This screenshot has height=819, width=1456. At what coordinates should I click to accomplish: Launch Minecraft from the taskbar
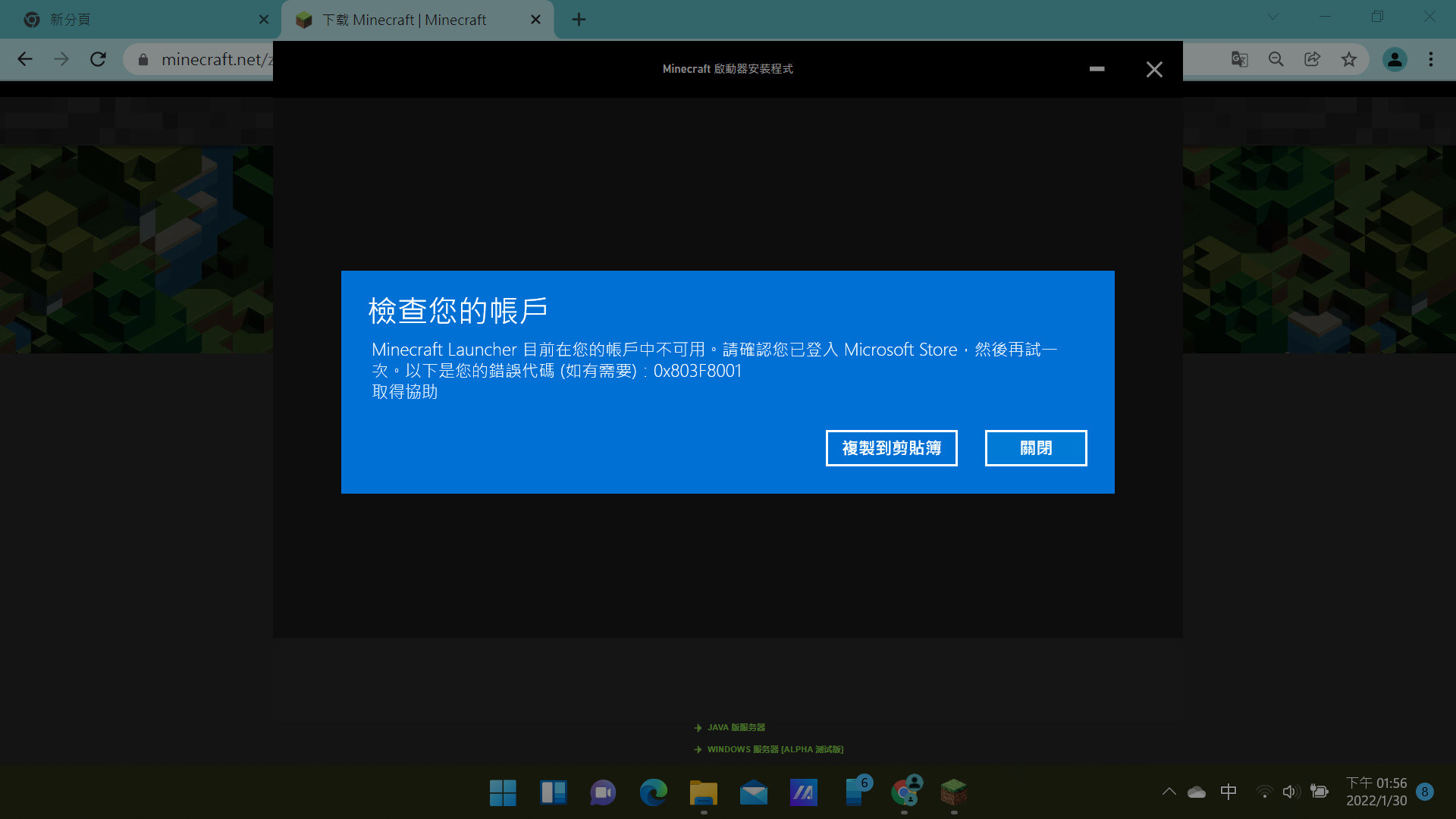click(x=954, y=792)
